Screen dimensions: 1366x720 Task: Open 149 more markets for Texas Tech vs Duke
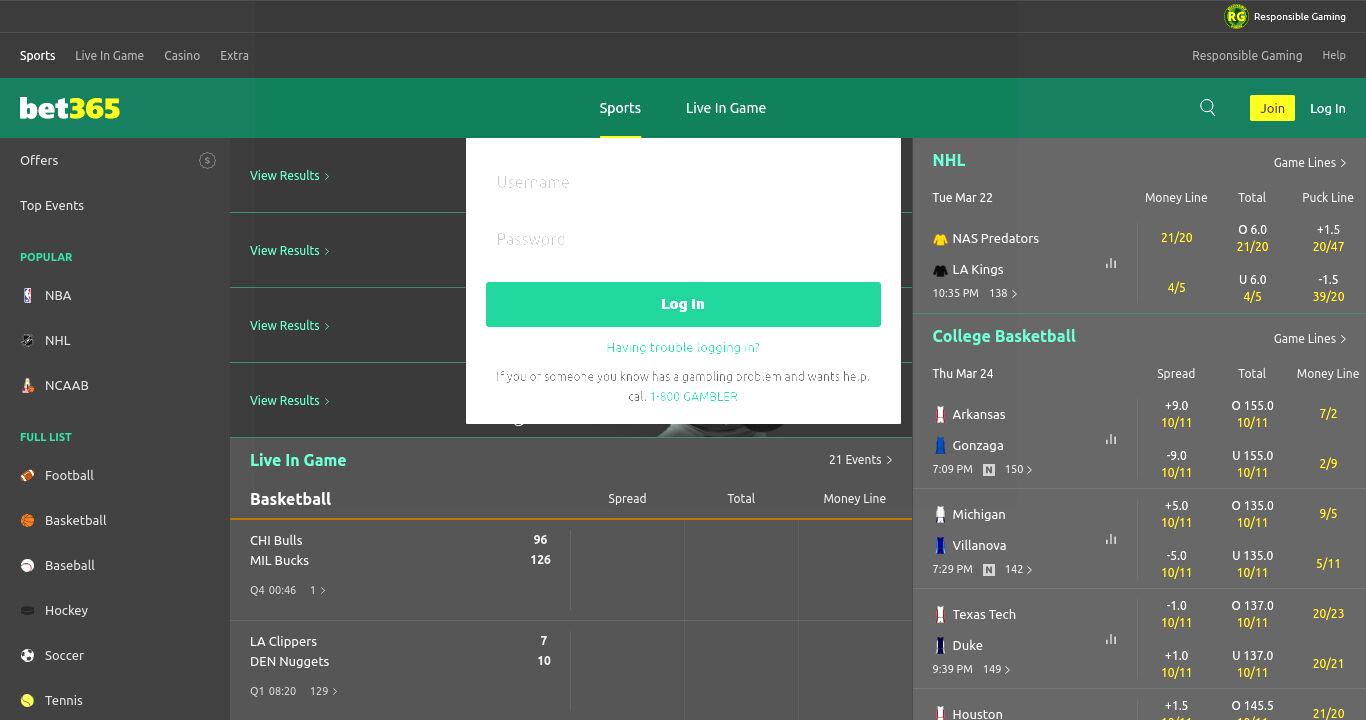tap(997, 669)
